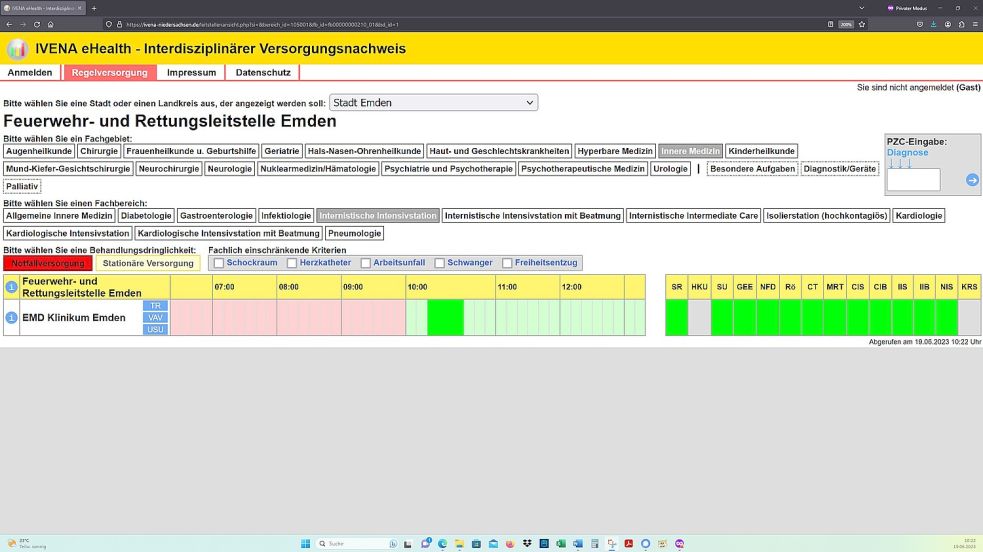Open the Firefox downloads panel

[x=933, y=24]
